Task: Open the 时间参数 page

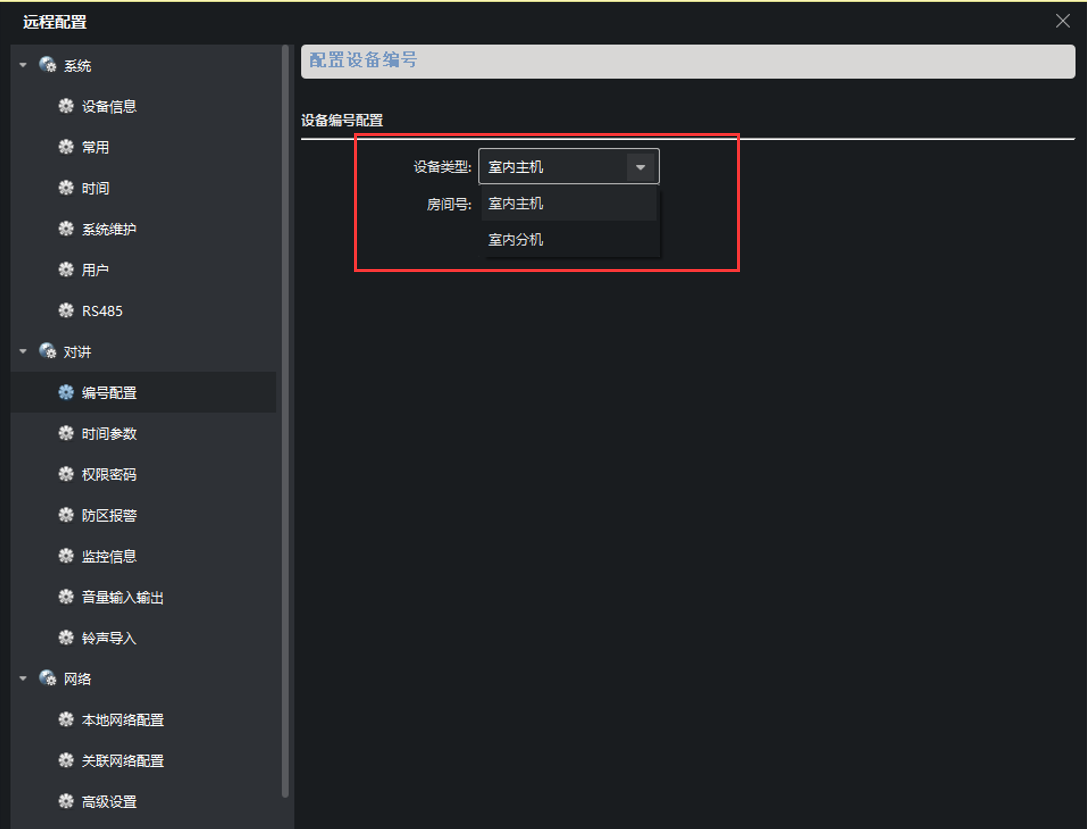Action: tap(109, 433)
